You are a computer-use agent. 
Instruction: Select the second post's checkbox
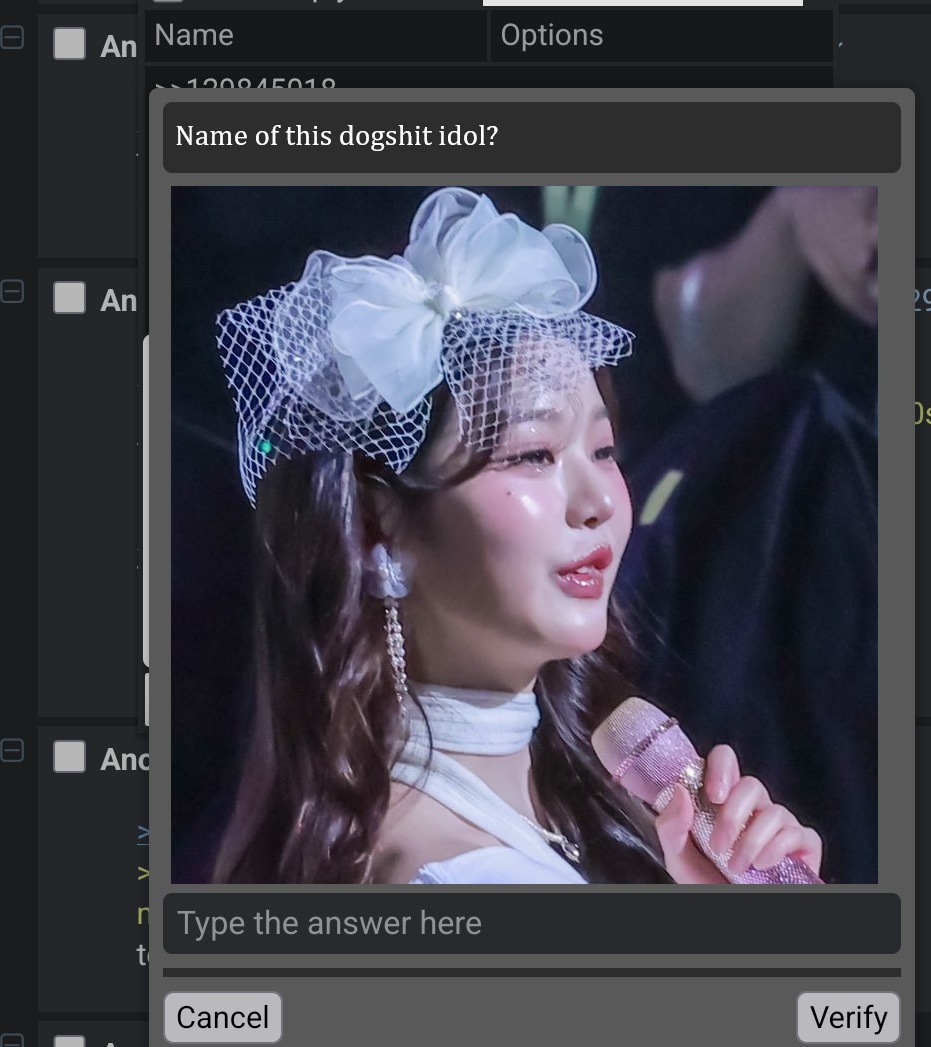(69, 297)
